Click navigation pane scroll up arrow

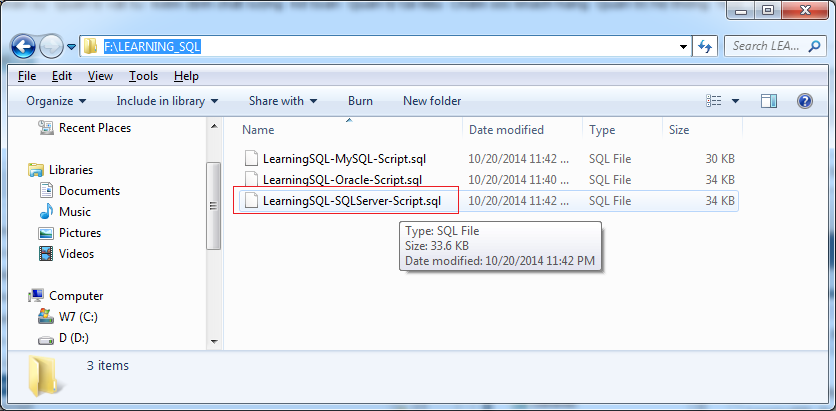[214, 126]
